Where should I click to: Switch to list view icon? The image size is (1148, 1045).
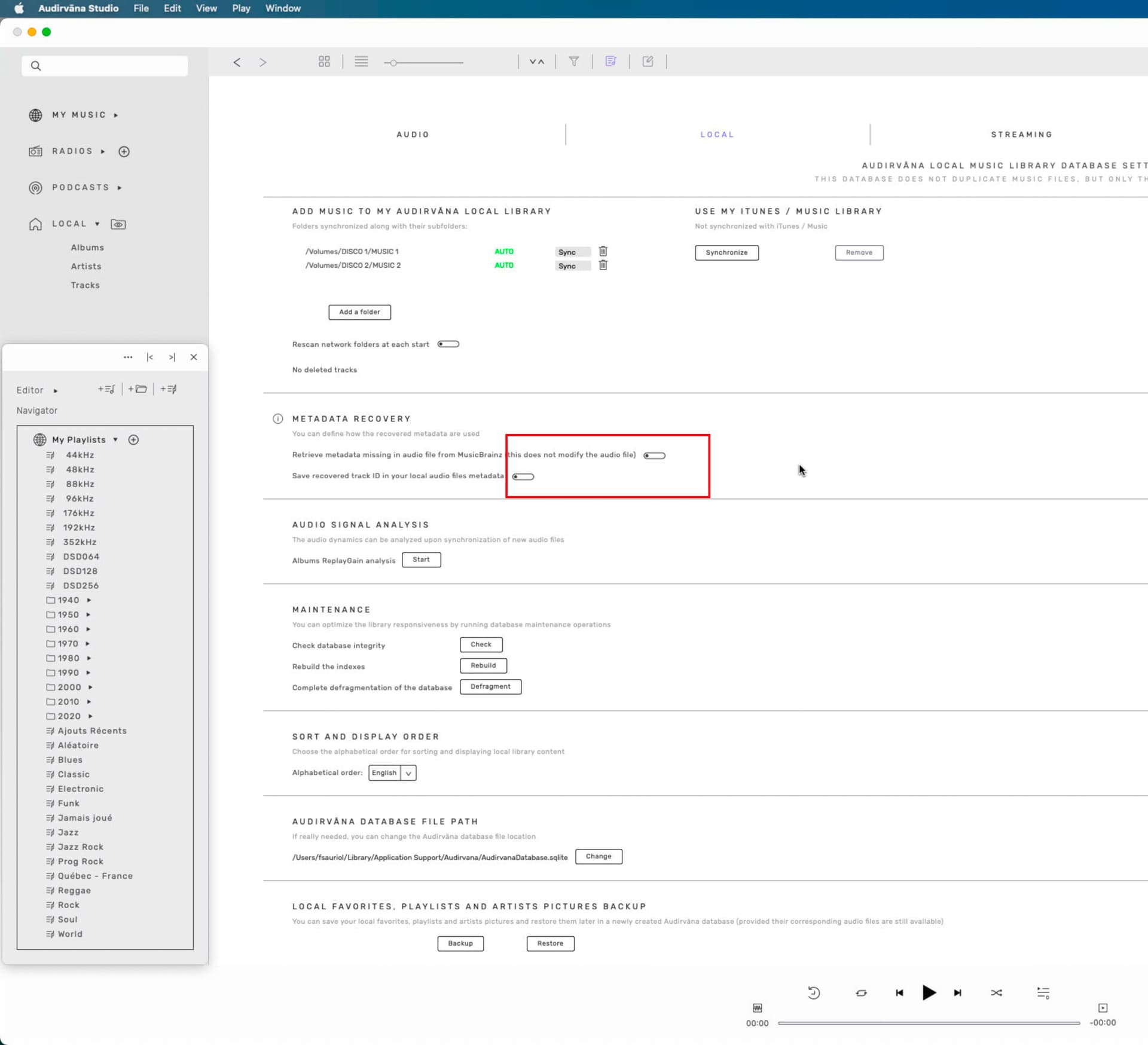click(x=361, y=62)
